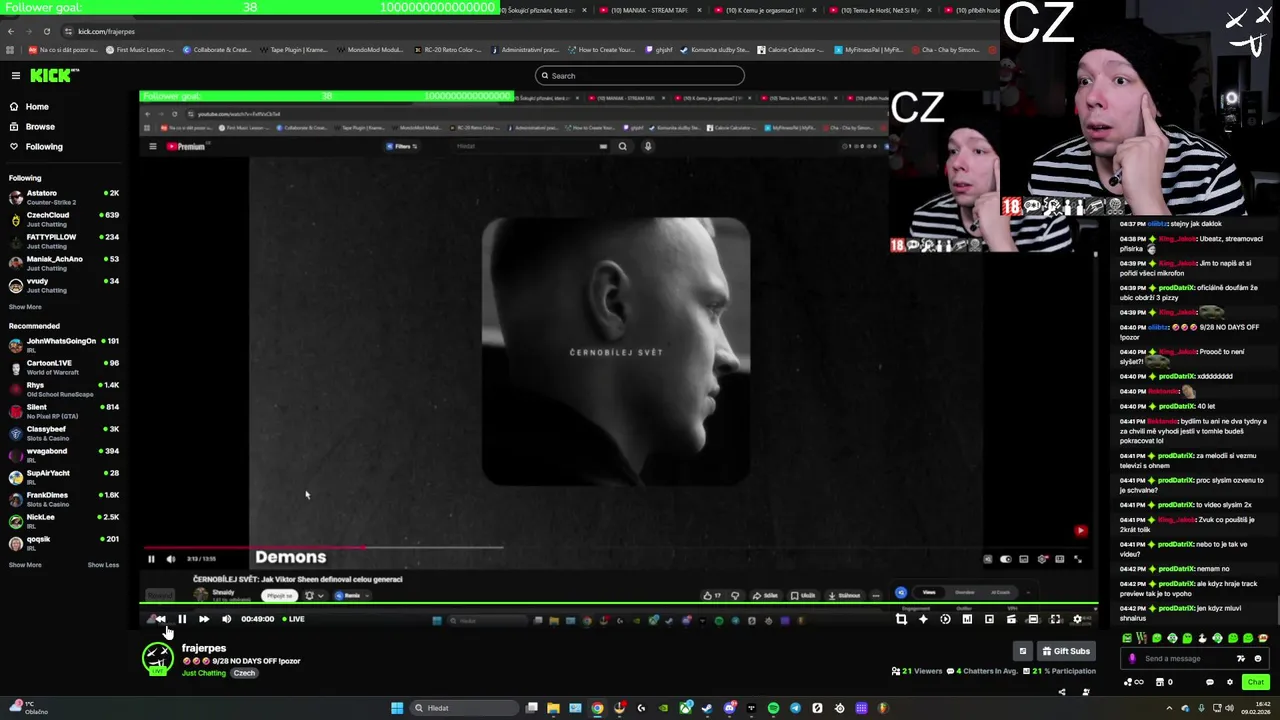Open chat settings gear icon

click(x=1230, y=682)
